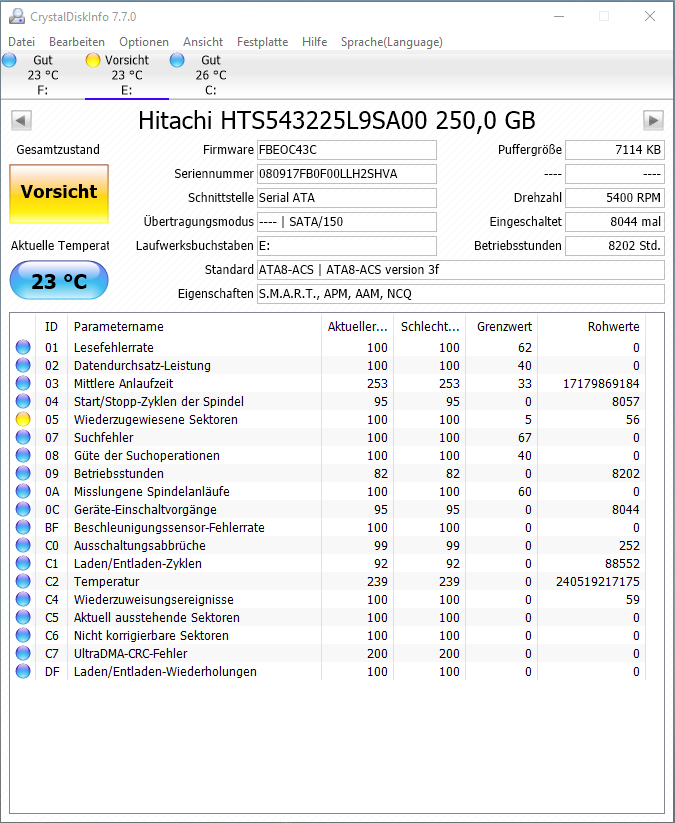The width and height of the screenshot is (675, 823).
Task: Click the Übertragungsmodus SATA/150 field
Action: [x=346, y=222]
